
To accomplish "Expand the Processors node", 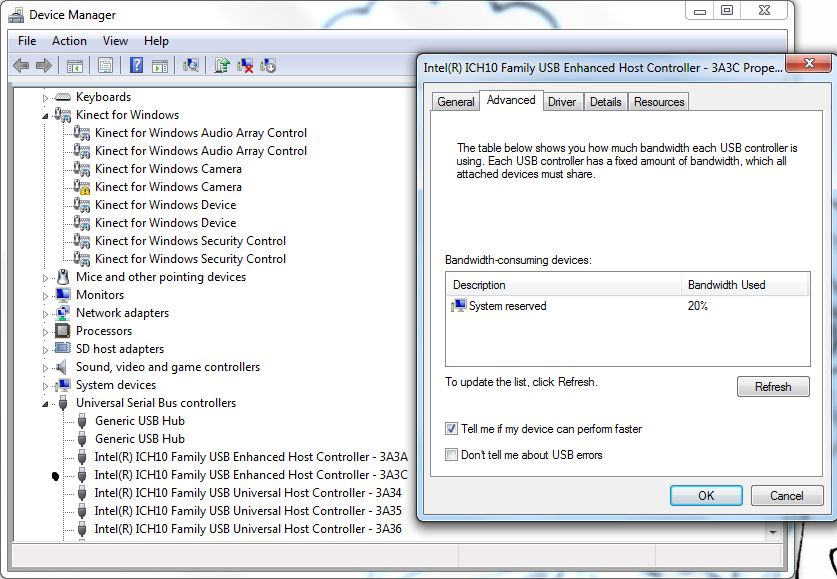I will pos(45,332).
